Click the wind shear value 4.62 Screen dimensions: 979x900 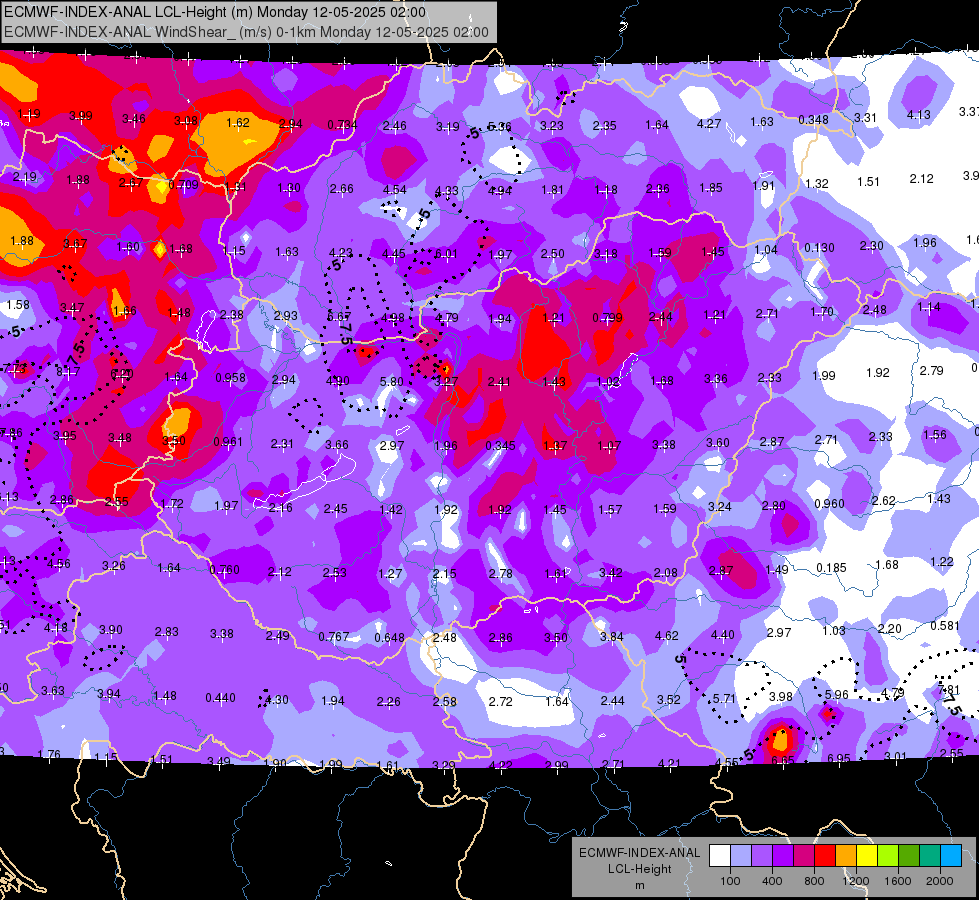click(x=666, y=636)
